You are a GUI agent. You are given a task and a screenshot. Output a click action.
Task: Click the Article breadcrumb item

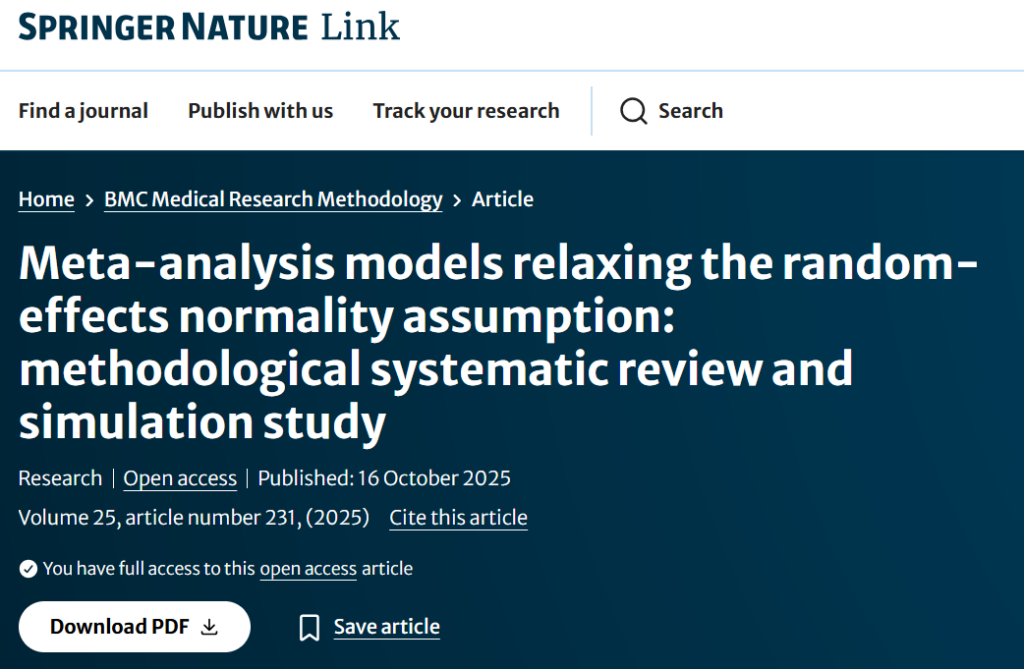[x=502, y=199]
